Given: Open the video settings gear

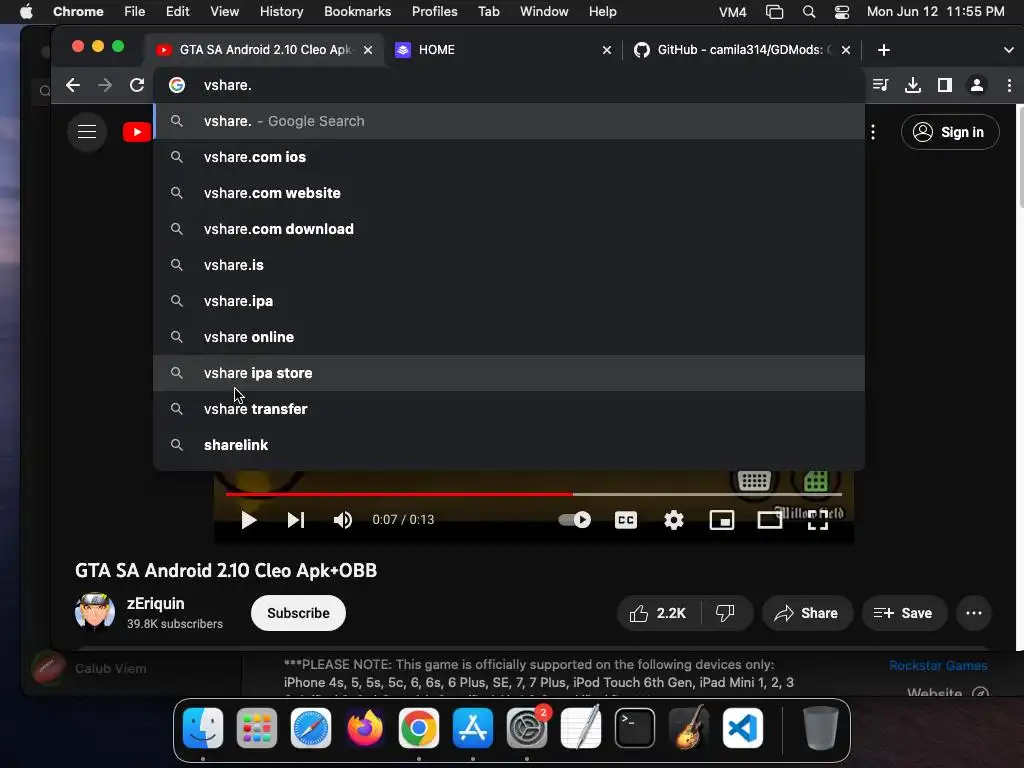Looking at the screenshot, I should tap(674, 520).
